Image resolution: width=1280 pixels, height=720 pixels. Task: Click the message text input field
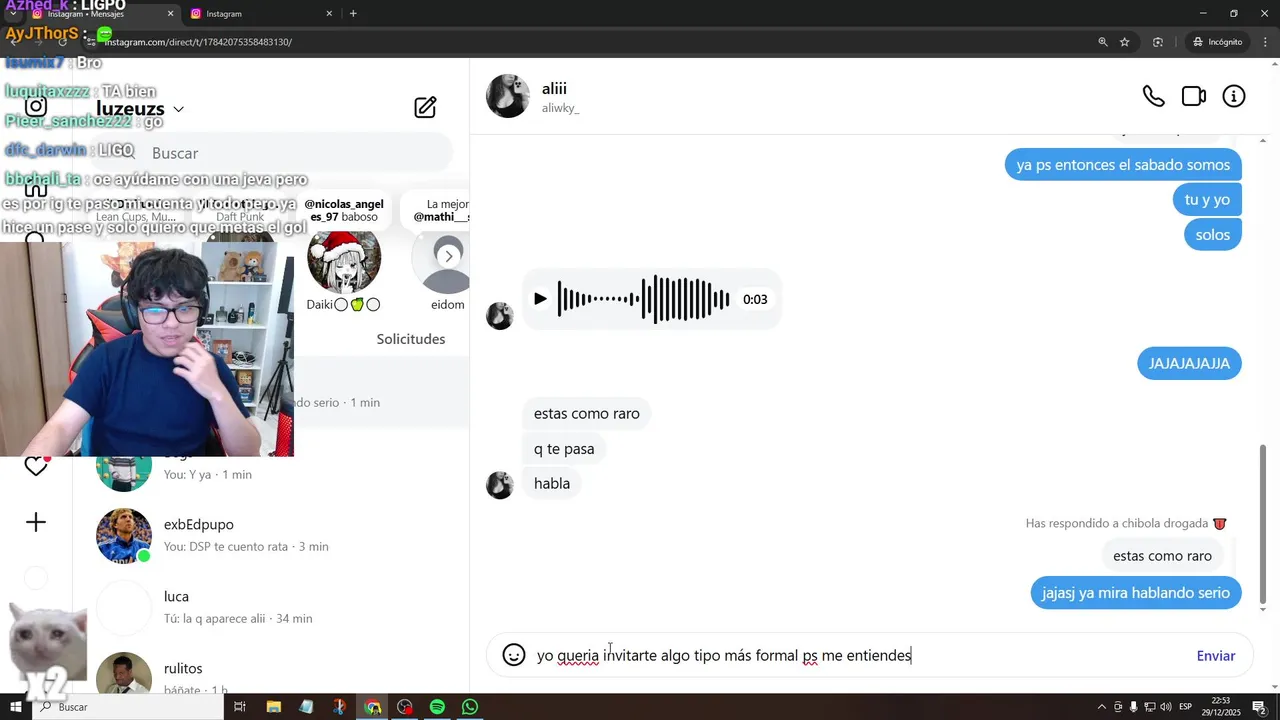(x=860, y=656)
